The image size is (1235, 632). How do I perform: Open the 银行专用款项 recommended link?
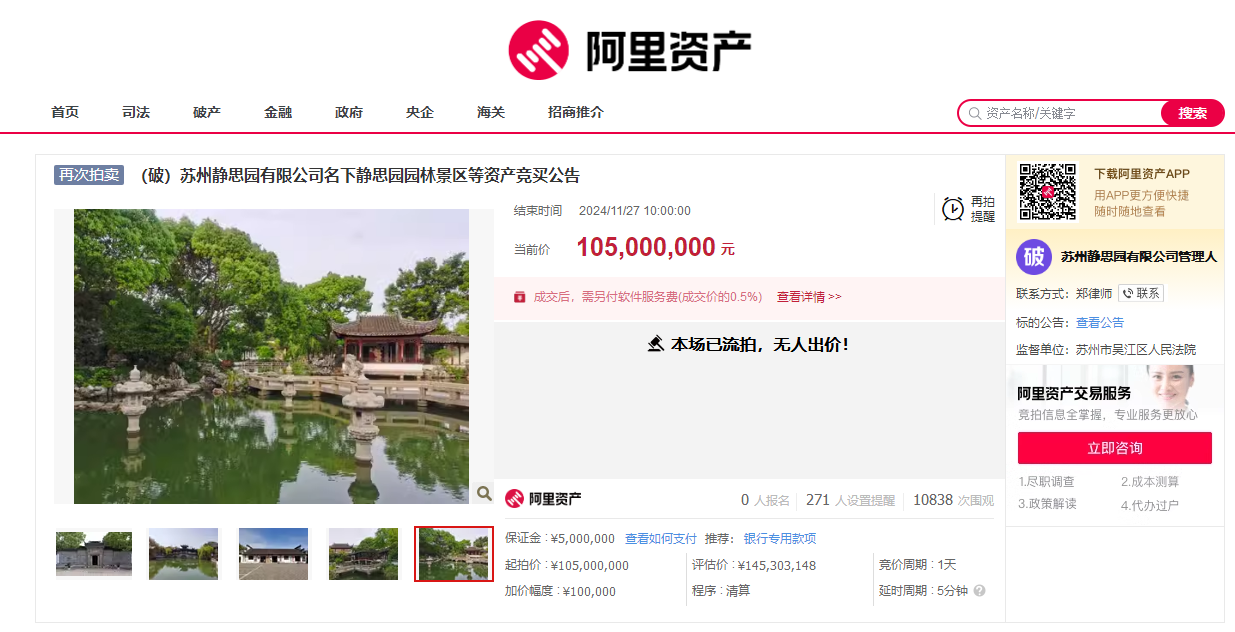coord(779,538)
